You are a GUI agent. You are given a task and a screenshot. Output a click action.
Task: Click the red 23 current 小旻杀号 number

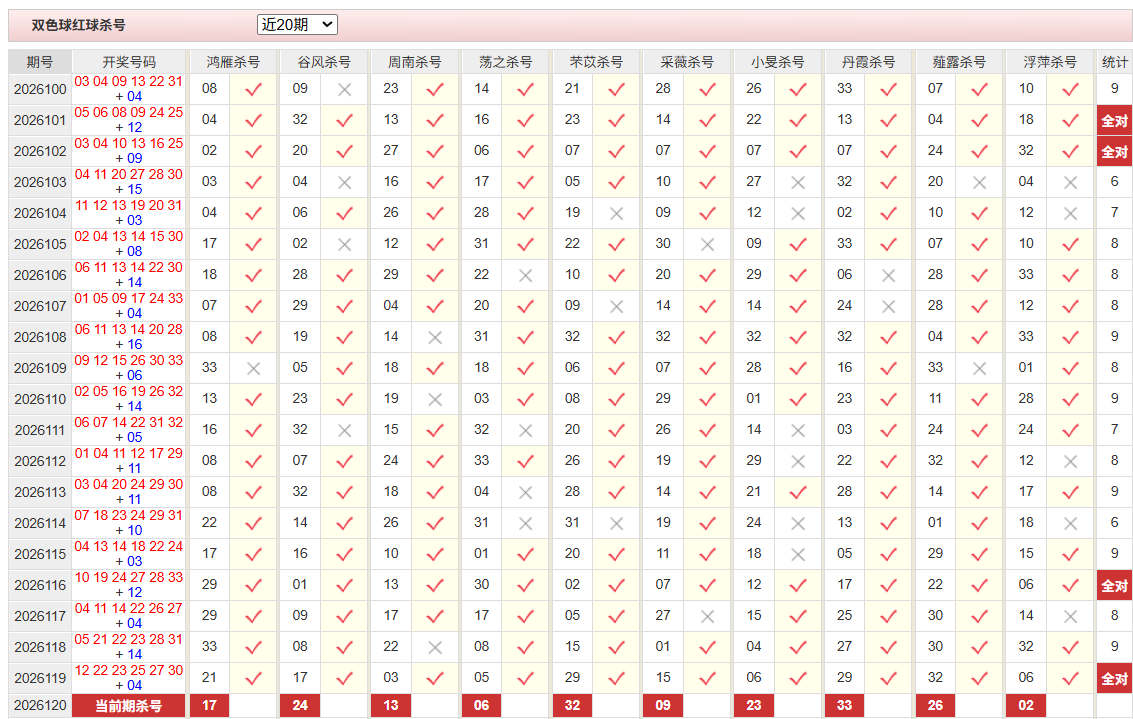754,706
